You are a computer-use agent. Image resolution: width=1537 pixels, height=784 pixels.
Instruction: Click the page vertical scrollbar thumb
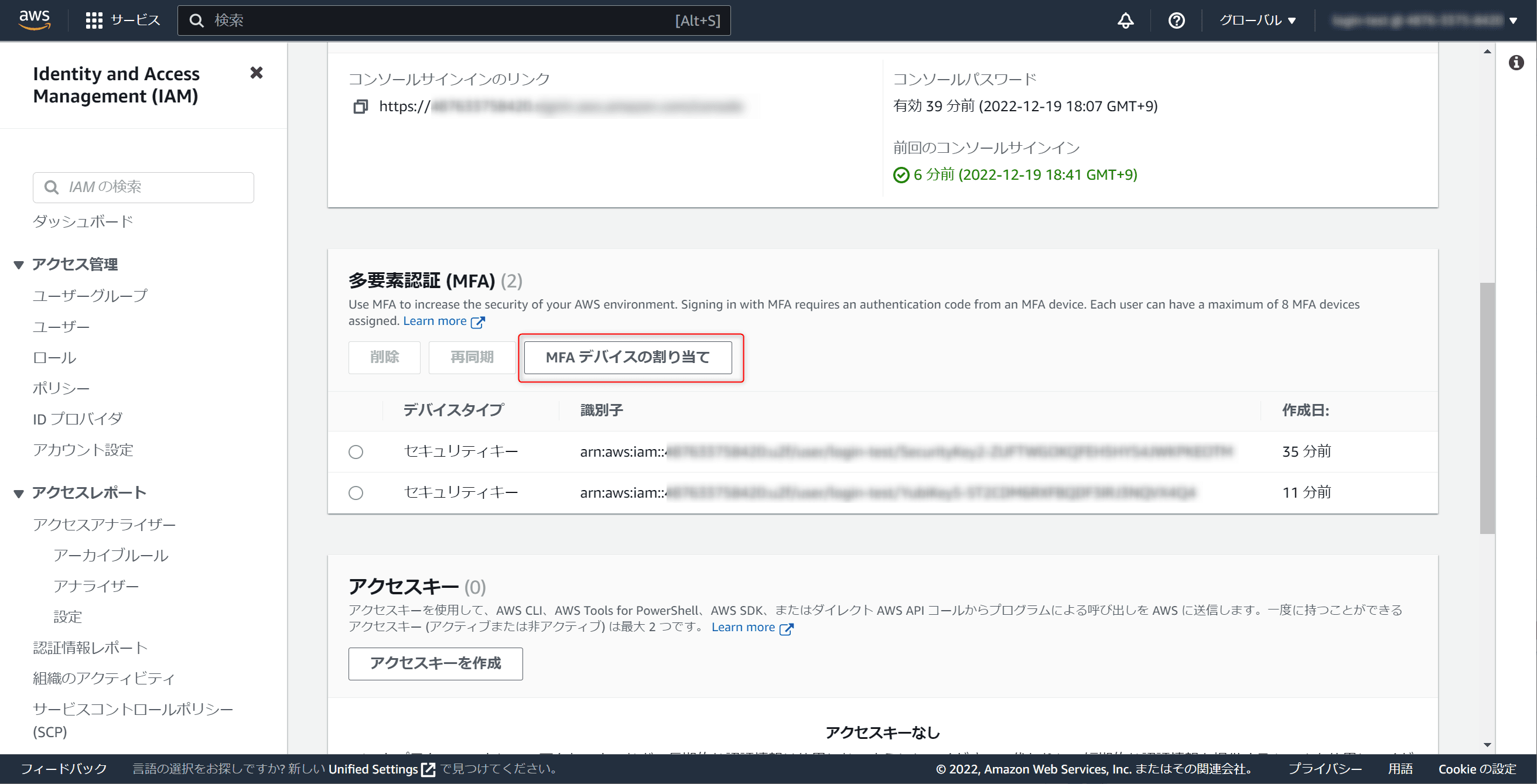[x=1487, y=408]
